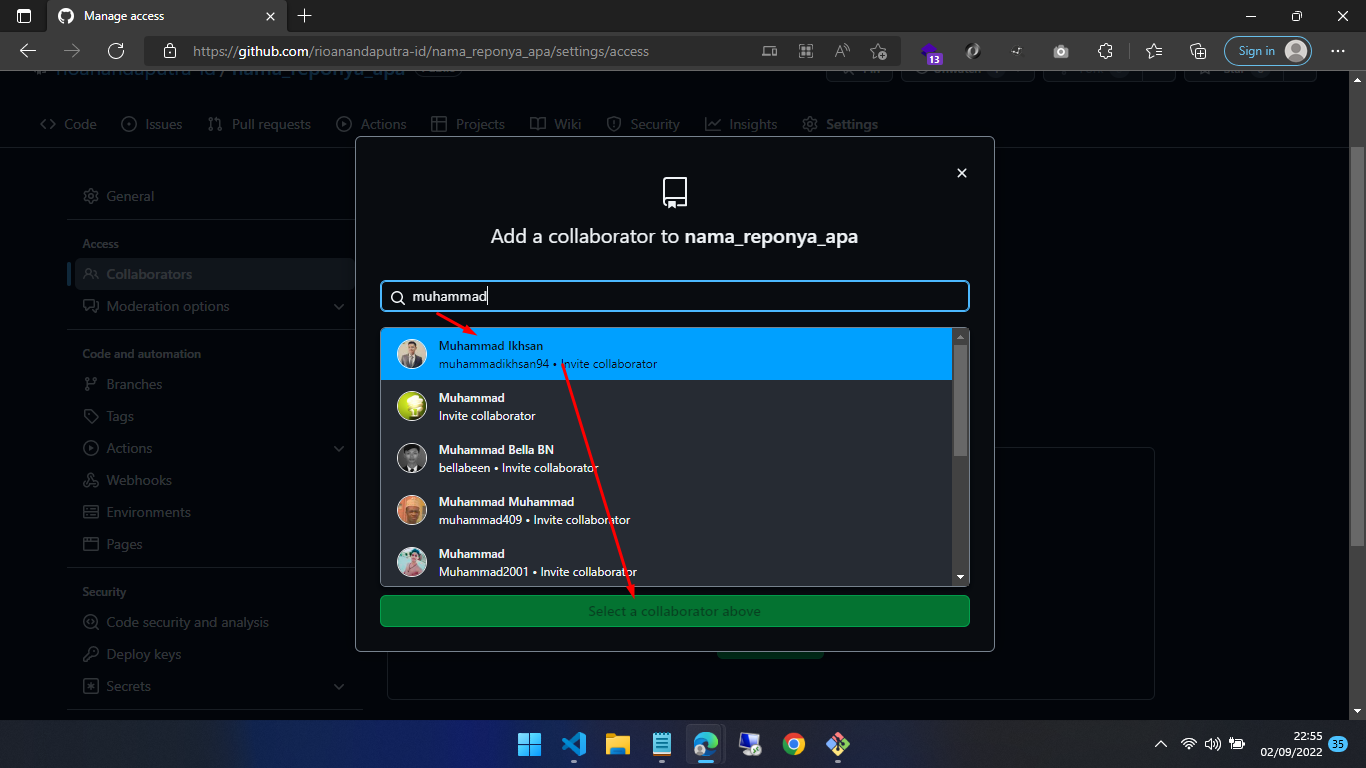Open the Wiki tab
The height and width of the screenshot is (768, 1366).
click(x=555, y=124)
